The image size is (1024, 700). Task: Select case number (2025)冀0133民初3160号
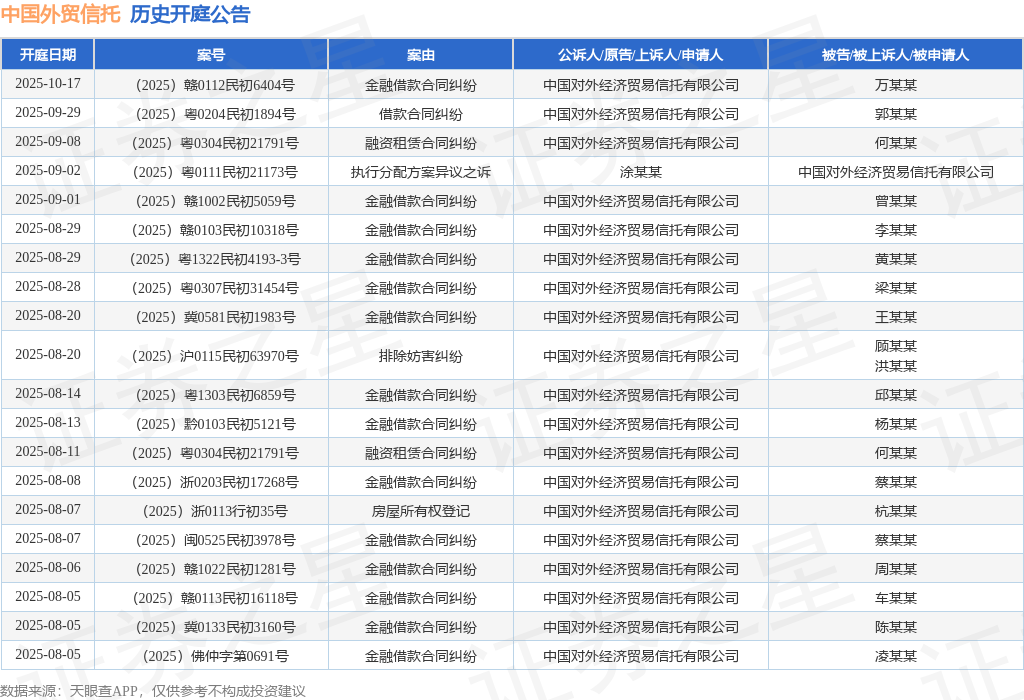pyautogui.click(x=215, y=627)
